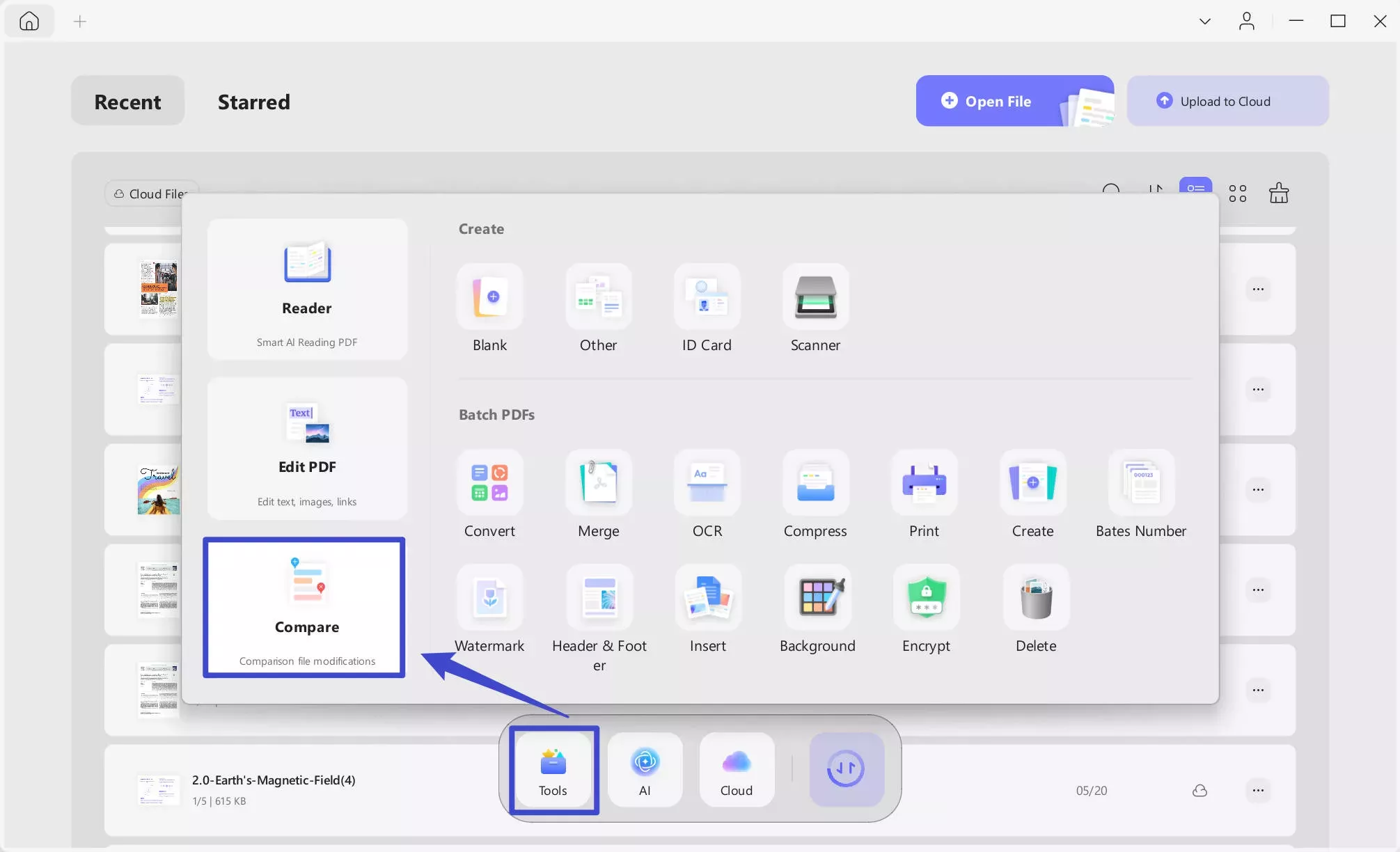Image resolution: width=1400 pixels, height=852 pixels.
Task: Click Upload to Cloud button
Action: 1227,101
